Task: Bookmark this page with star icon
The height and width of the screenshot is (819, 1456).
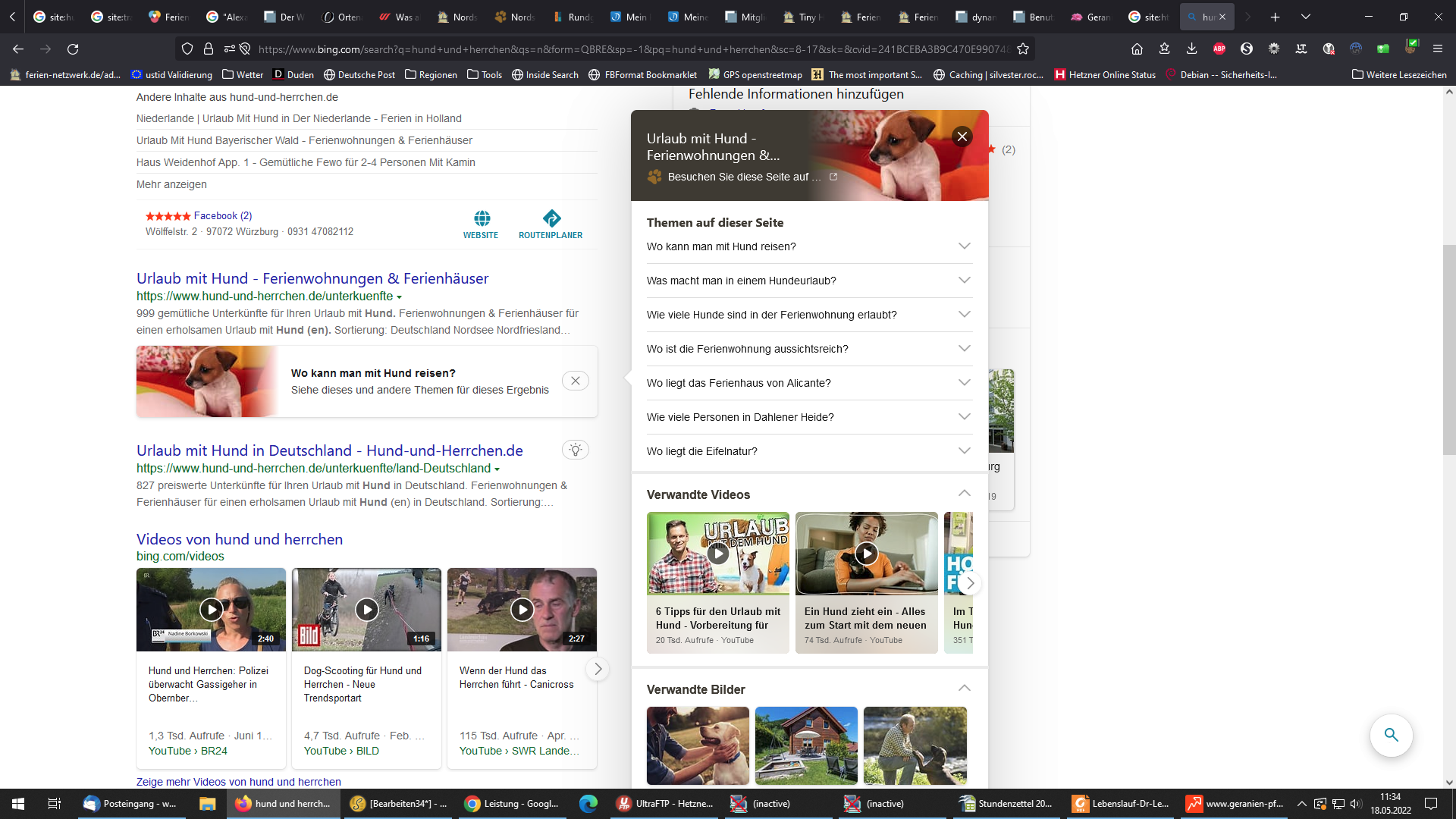Action: 1023,49
